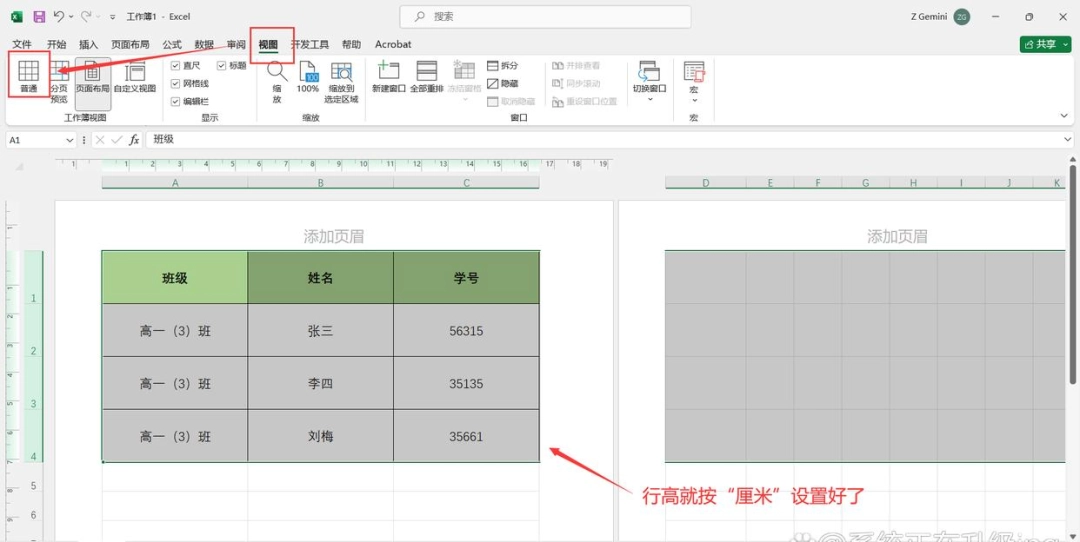
Task: Arrange All windows (全部重排)
Action: (427, 76)
